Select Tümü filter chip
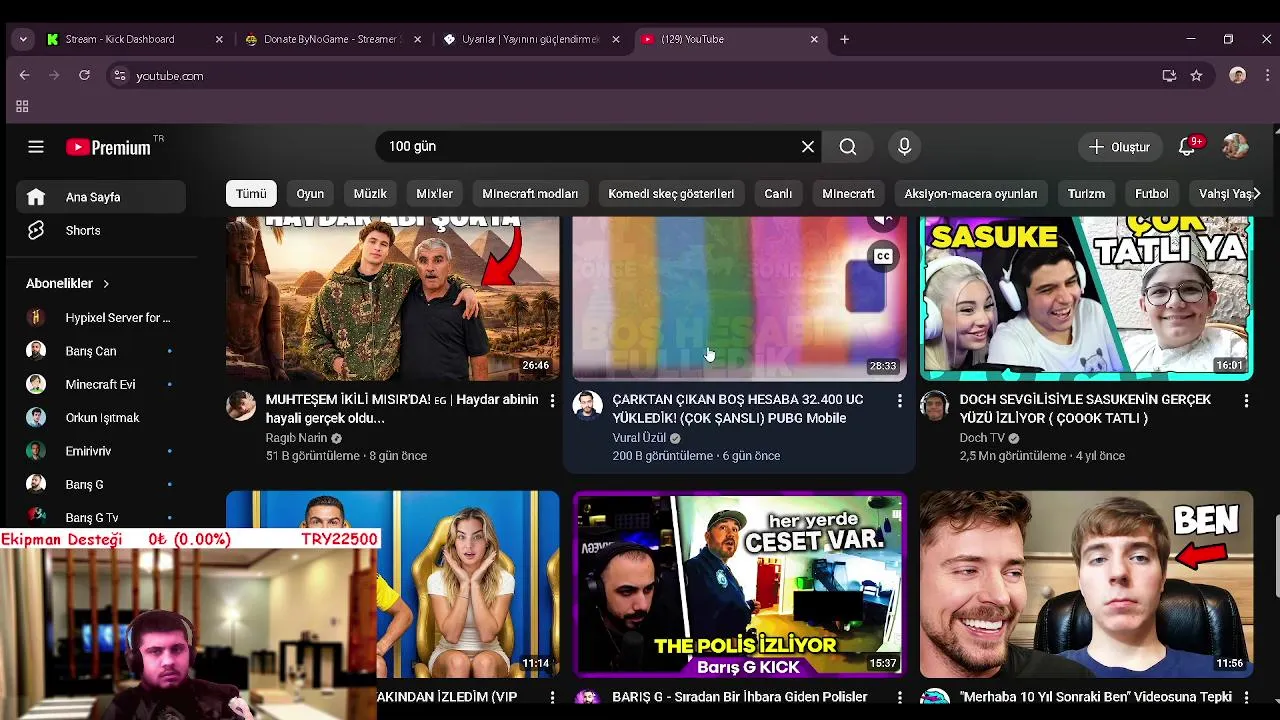 tap(251, 193)
